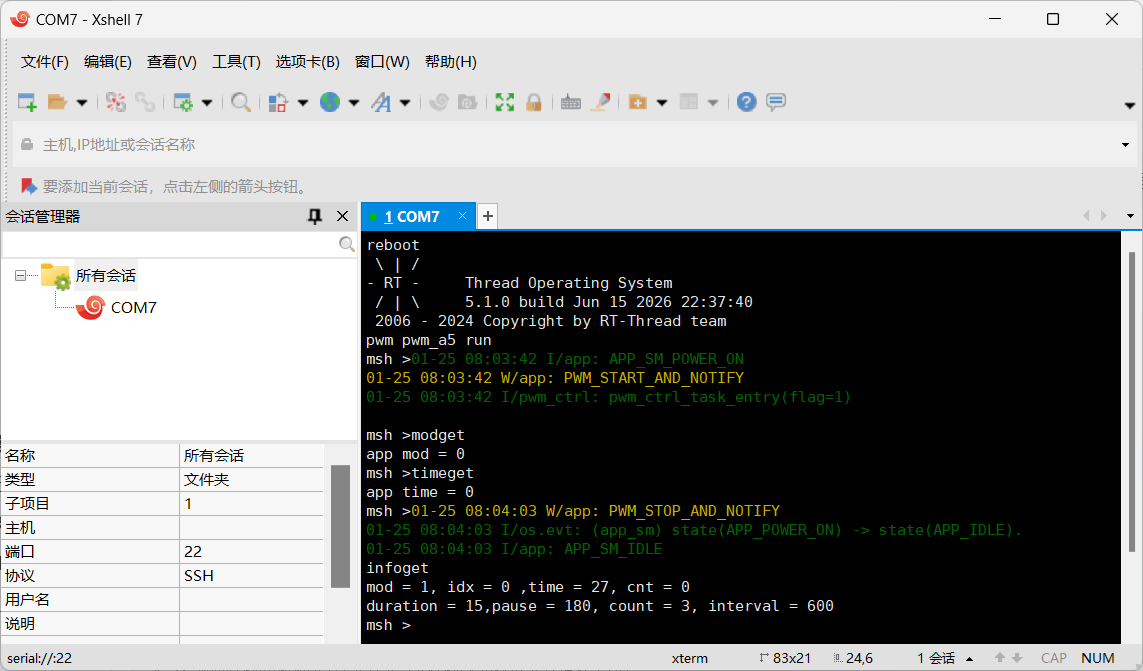Click the grayed layout grid icon
This screenshot has height=671, width=1143.
(x=689, y=102)
